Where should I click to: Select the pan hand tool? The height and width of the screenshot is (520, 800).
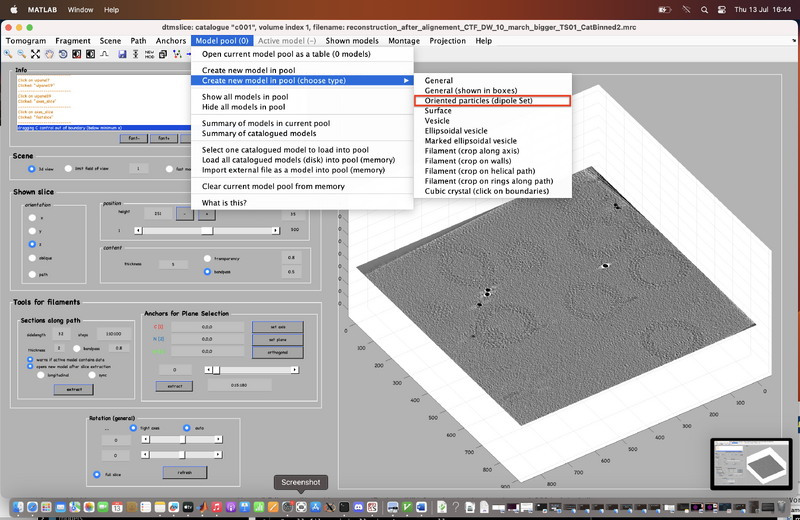50,54
